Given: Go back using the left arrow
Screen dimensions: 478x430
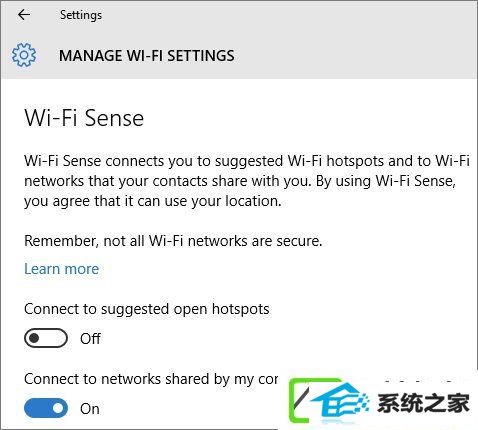Looking at the screenshot, I should point(24,15).
